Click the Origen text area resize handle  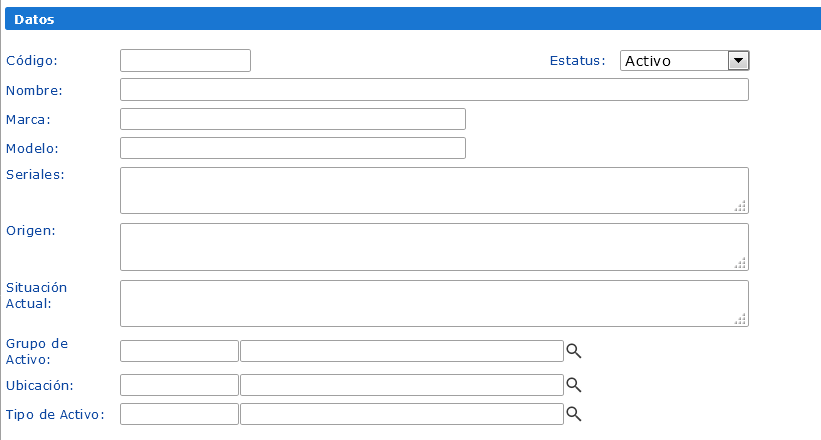point(741,263)
